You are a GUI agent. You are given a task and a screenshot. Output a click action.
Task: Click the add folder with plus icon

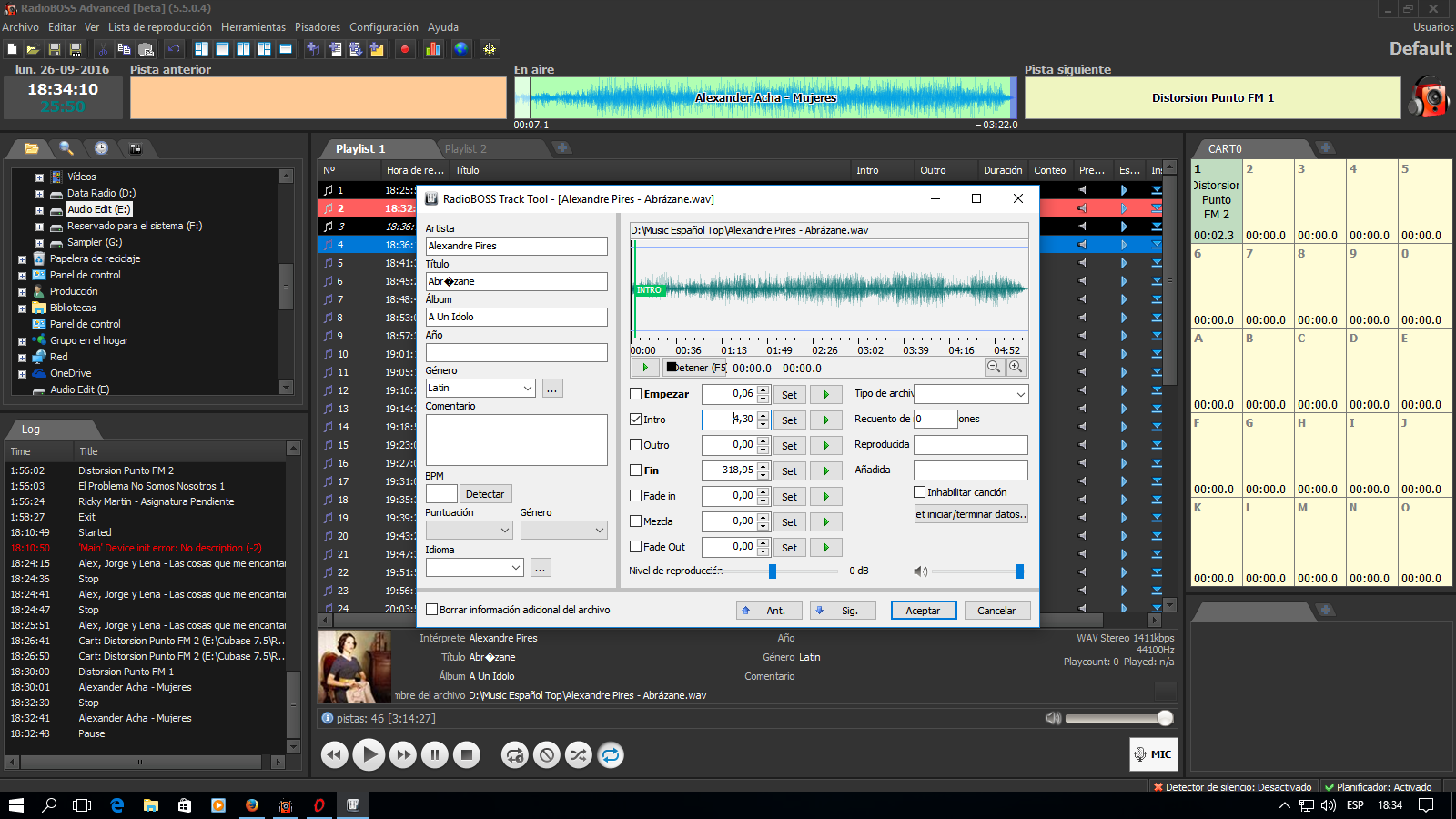point(377,49)
